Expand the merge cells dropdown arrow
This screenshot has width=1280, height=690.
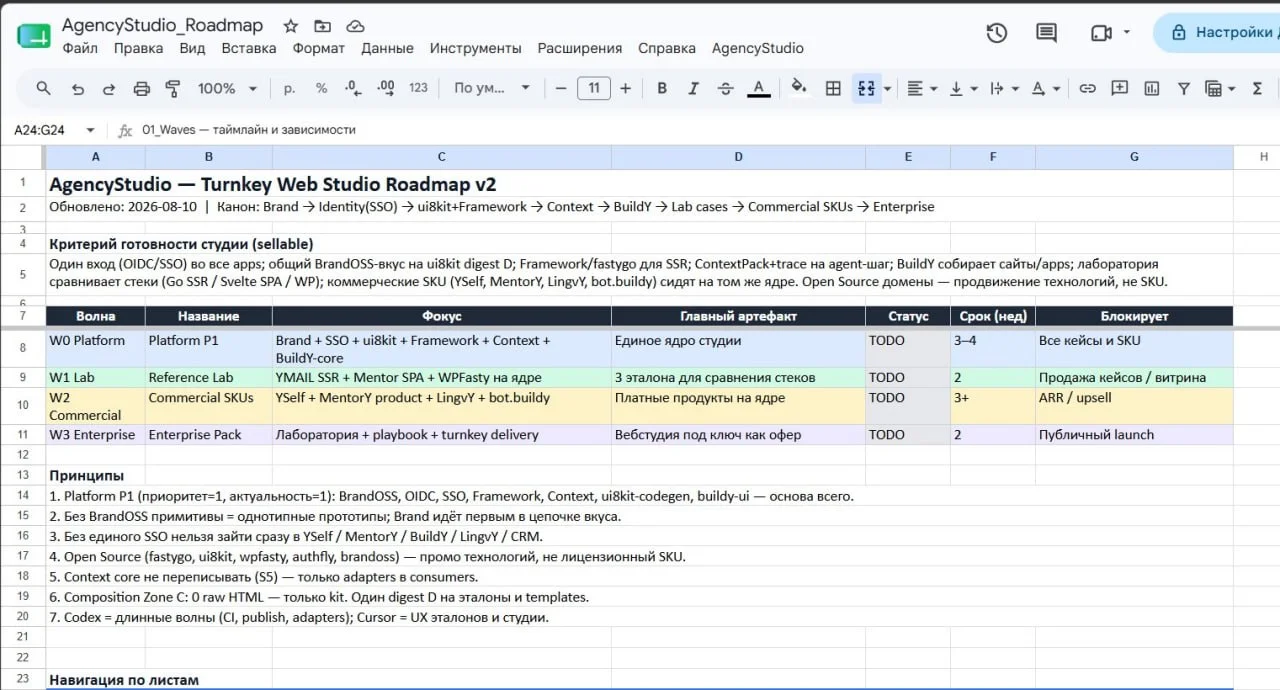(x=887, y=88)
